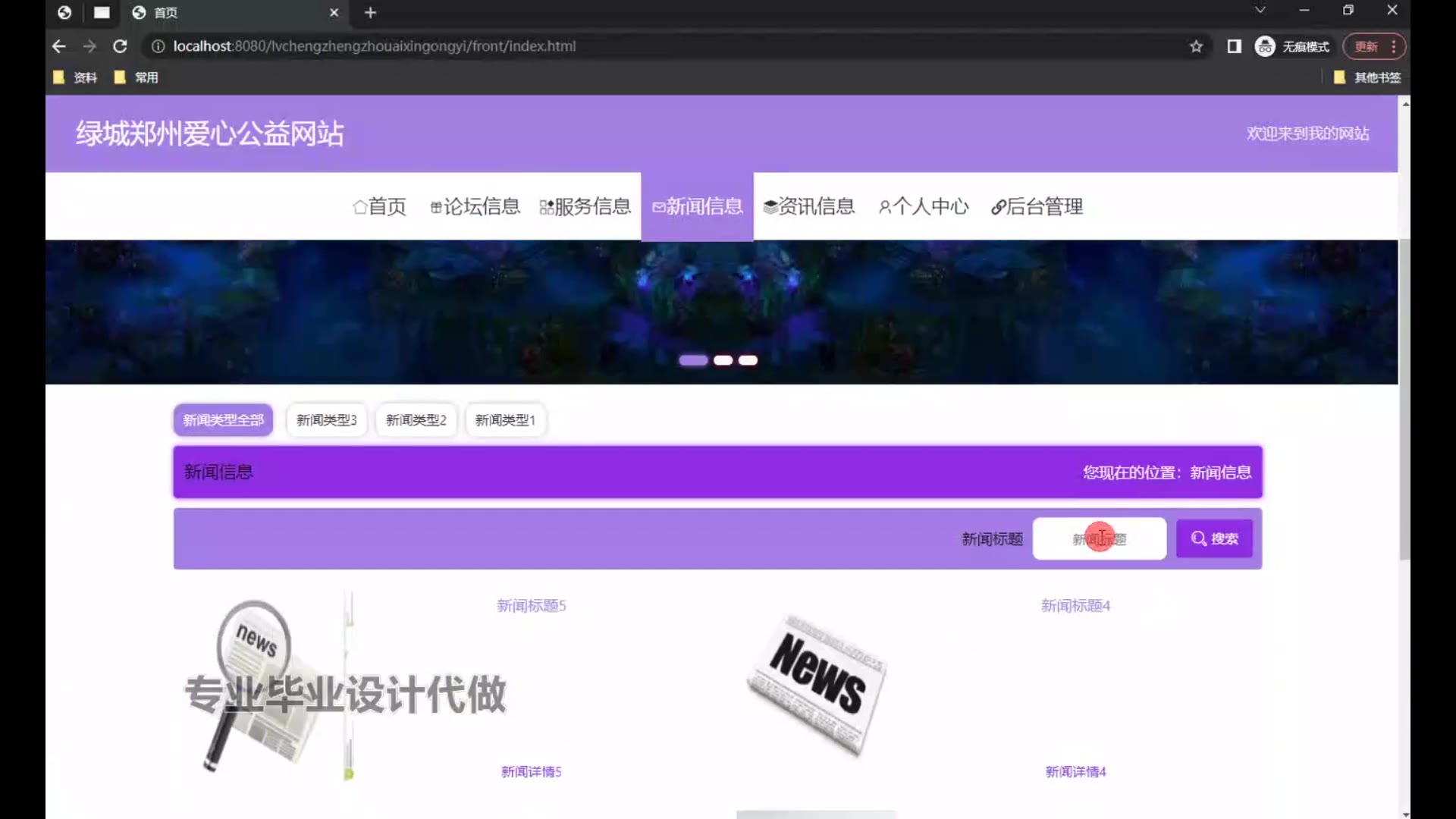The image size is (1456, 819).
Task: Click the bookmark star icon
Action: (1196, 46)
